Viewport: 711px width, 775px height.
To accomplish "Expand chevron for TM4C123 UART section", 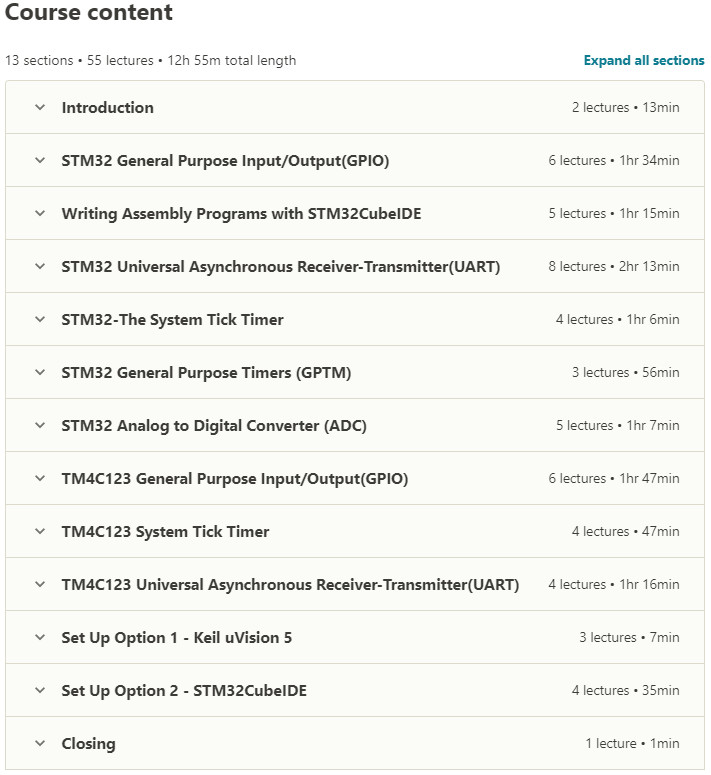I will pyautogui.click(x=40, y=585).
